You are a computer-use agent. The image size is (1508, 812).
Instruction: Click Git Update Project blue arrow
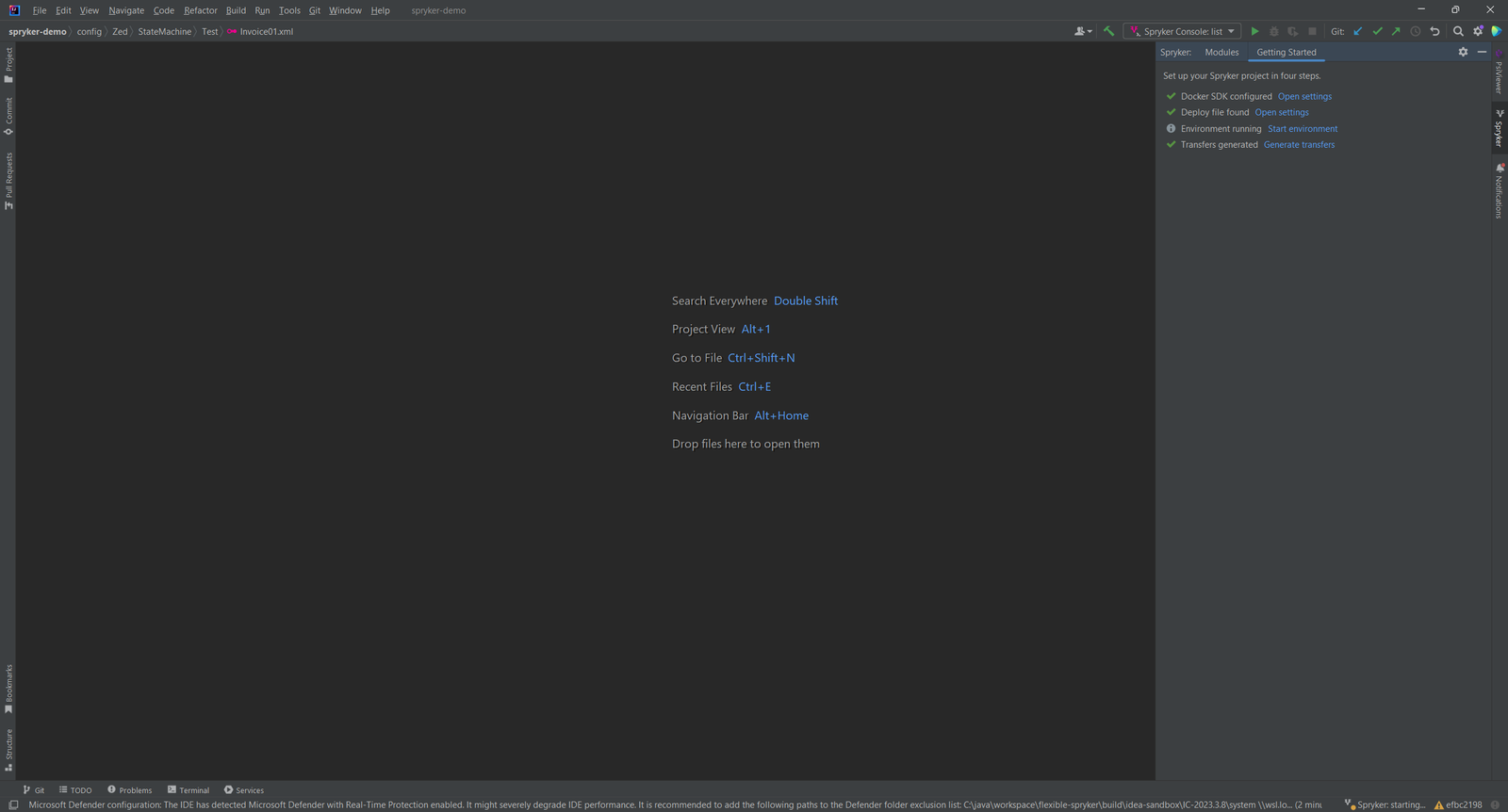1358,31
